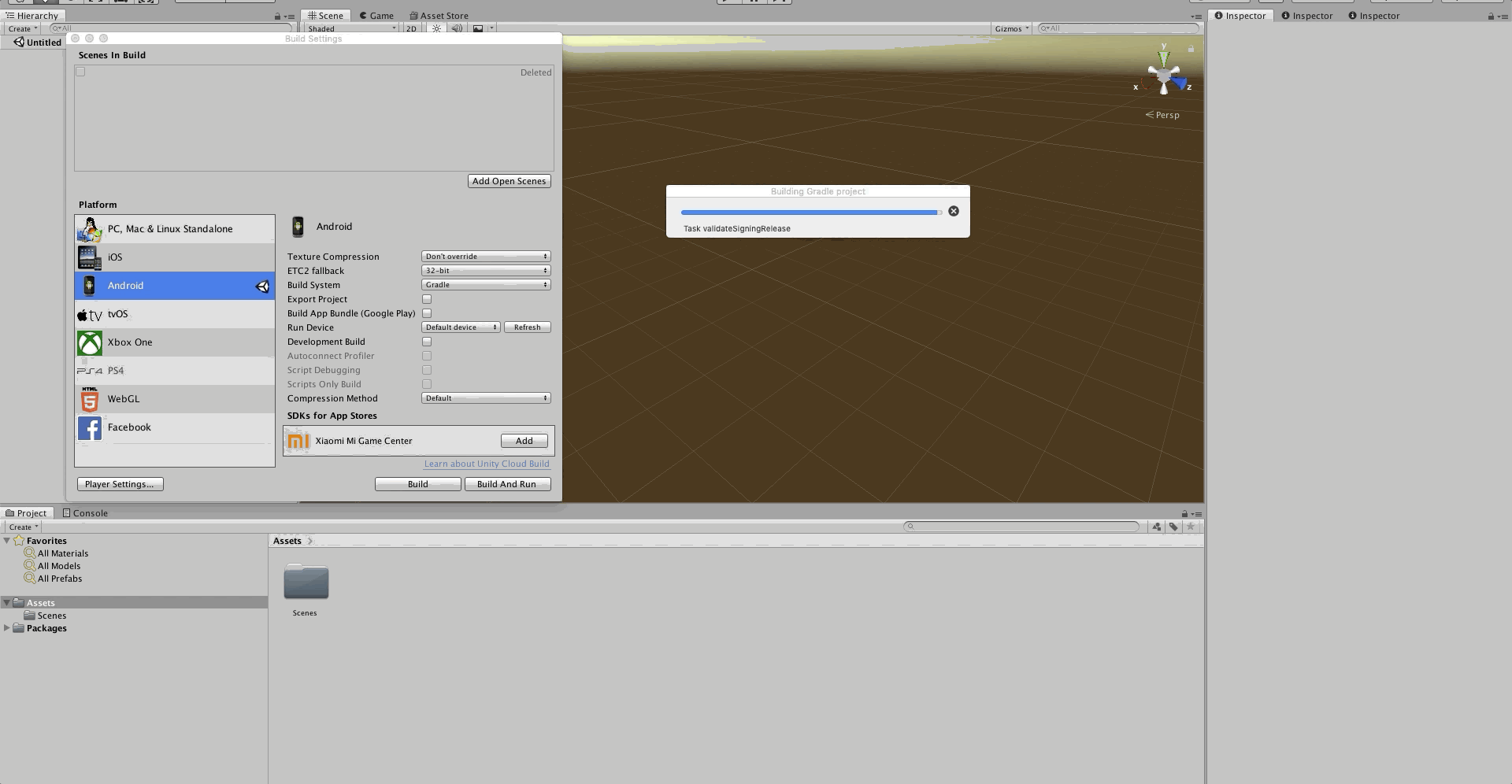This screenshot has width=1512, height=784.
Task: Toggle scene effects image icon
Action: [x=478, y=28]
